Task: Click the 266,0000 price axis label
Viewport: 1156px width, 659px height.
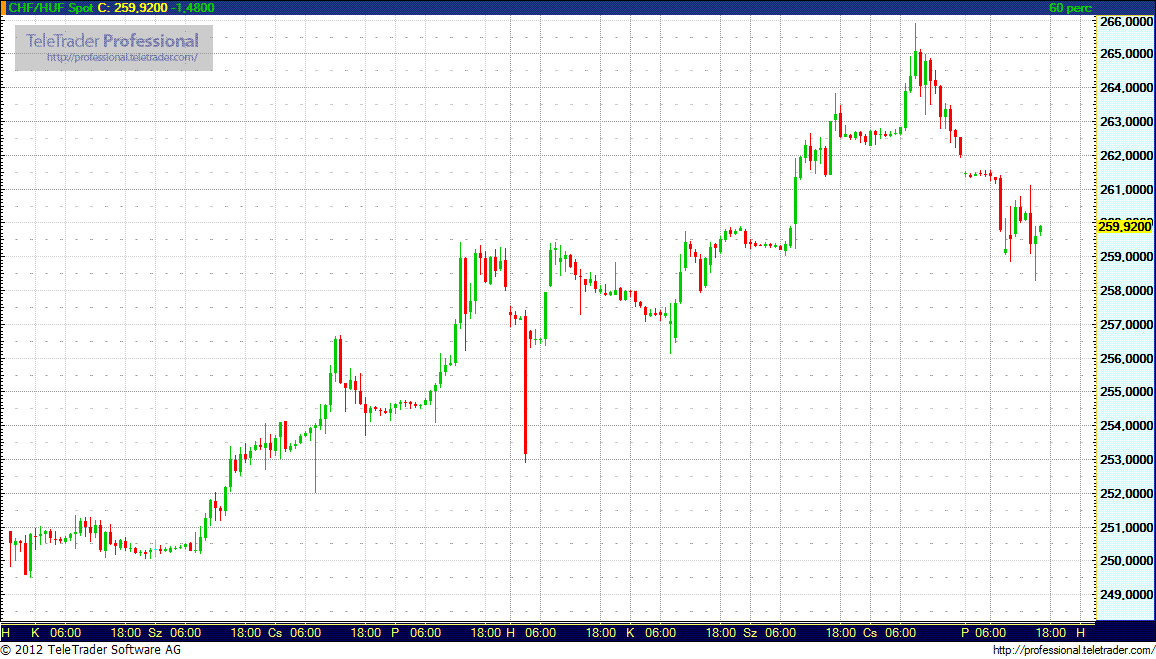Action: click(x=1125, y=21)
